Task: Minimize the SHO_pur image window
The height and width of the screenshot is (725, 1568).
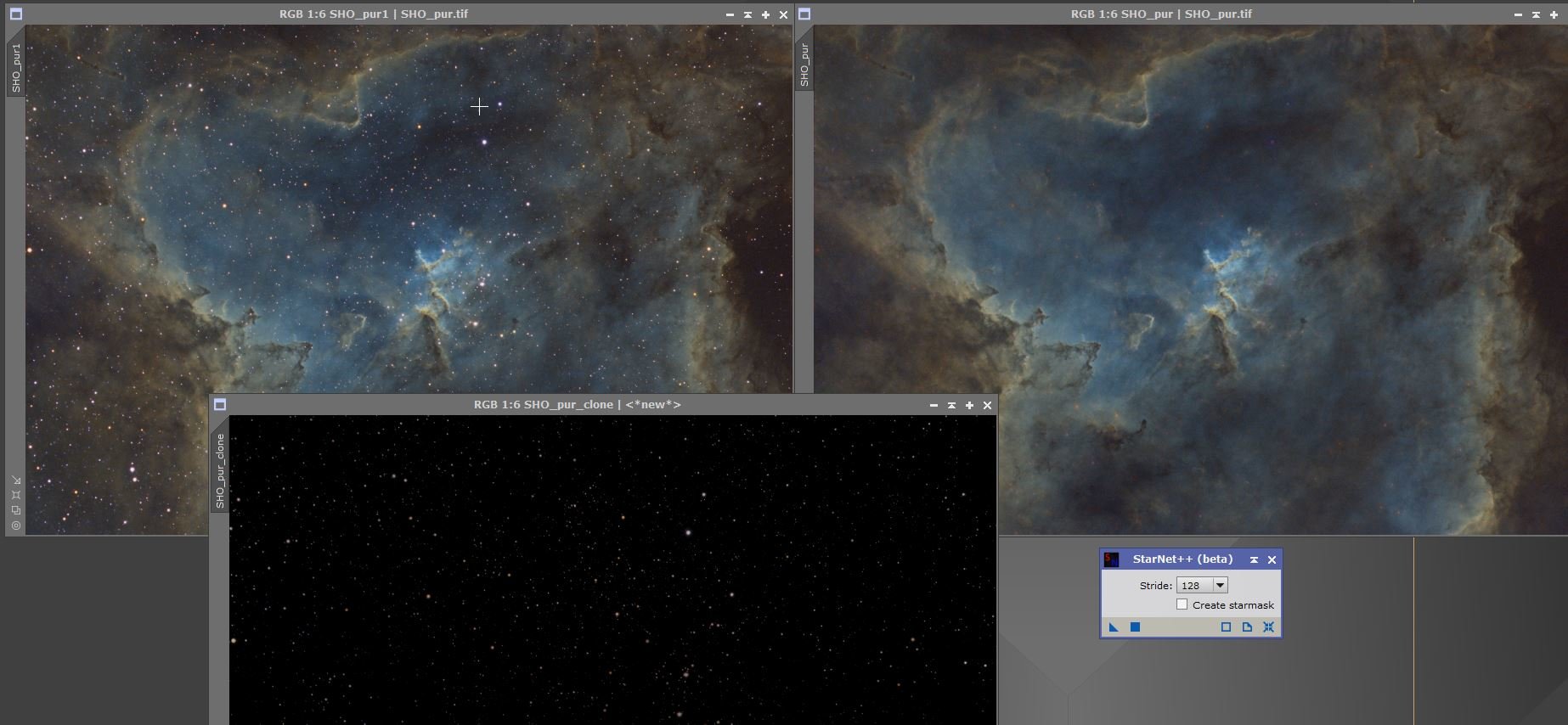Action: pos(1518,14)
